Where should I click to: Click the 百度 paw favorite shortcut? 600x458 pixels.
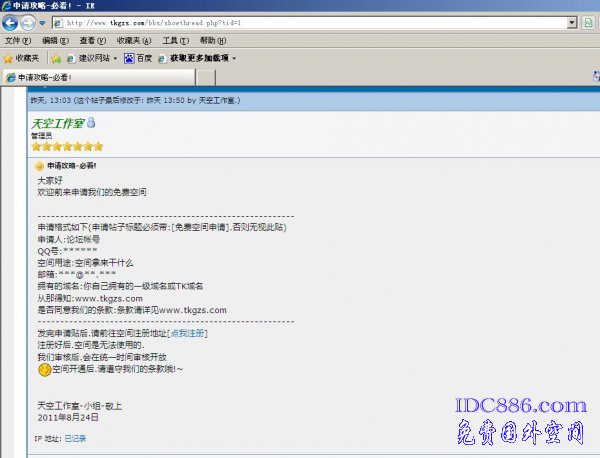pos(138,58)
